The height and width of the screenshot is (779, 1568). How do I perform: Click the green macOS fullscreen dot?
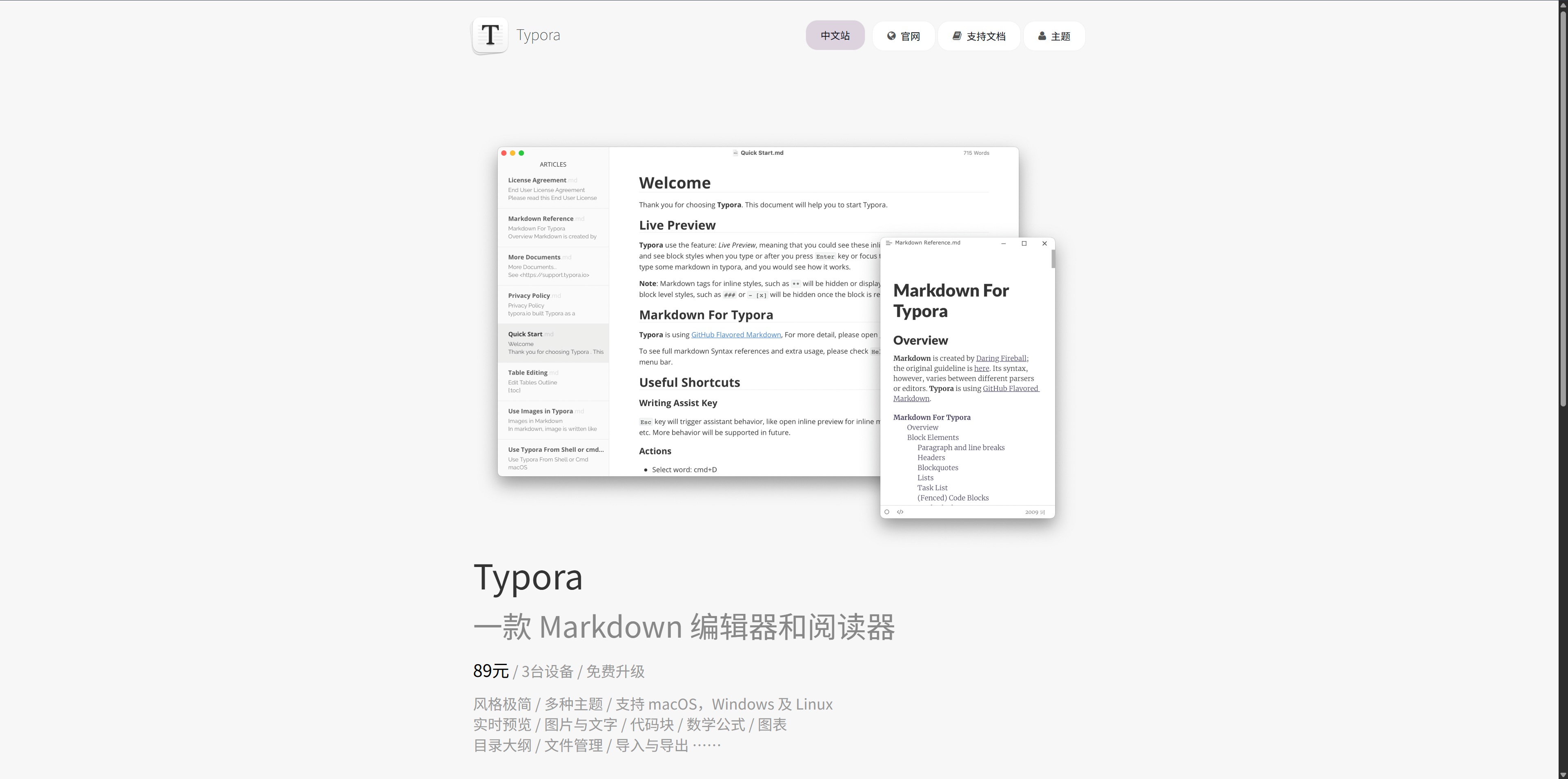(521, 154)
